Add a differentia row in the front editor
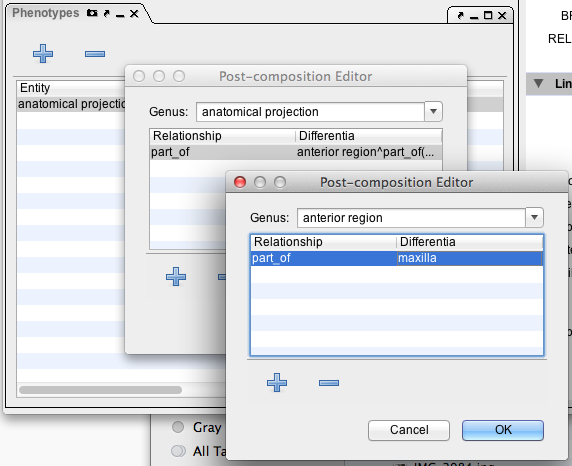Screen dimensions: 572x466 pos(277,382)
